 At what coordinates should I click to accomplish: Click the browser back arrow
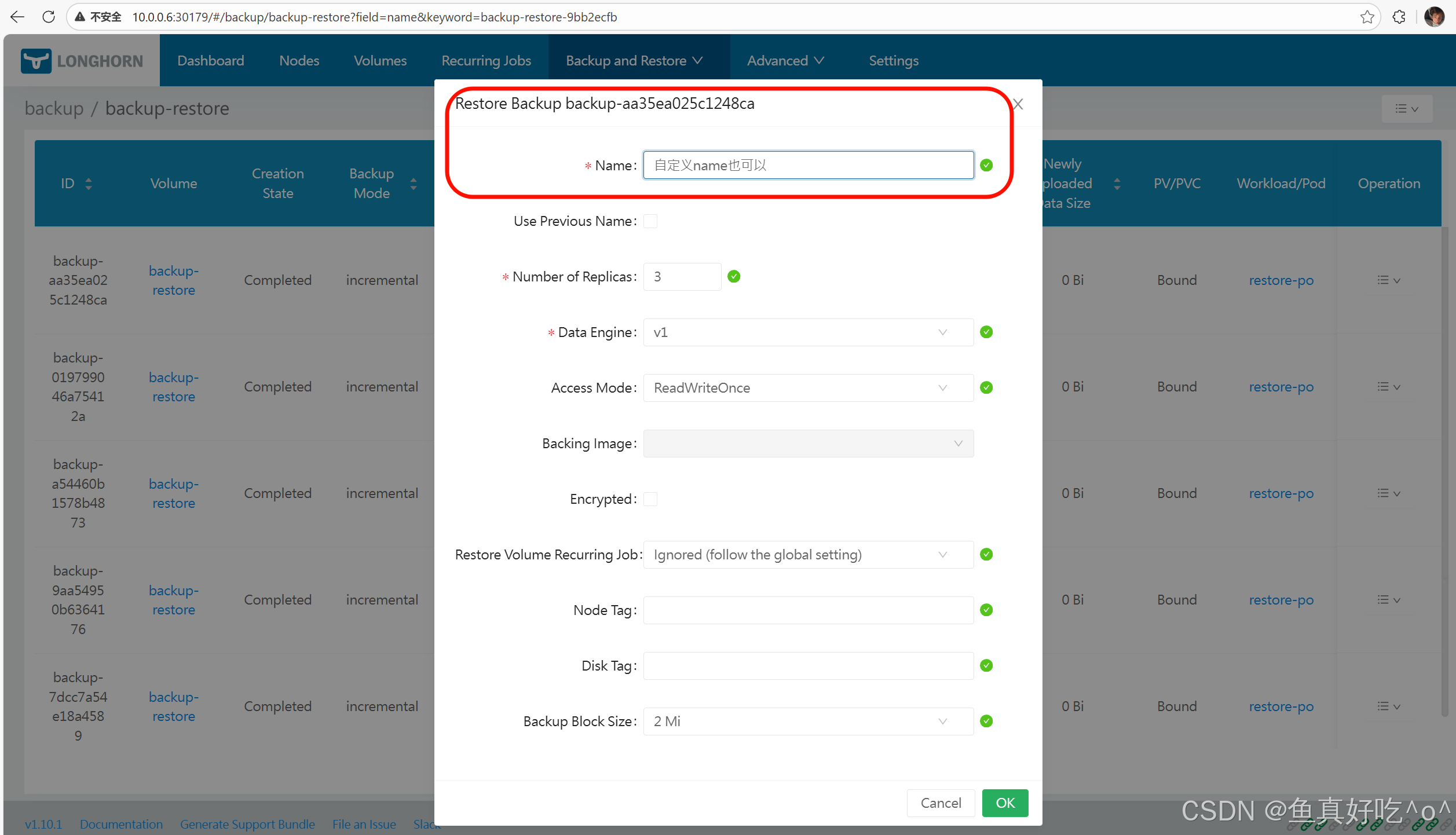[17, 17]
